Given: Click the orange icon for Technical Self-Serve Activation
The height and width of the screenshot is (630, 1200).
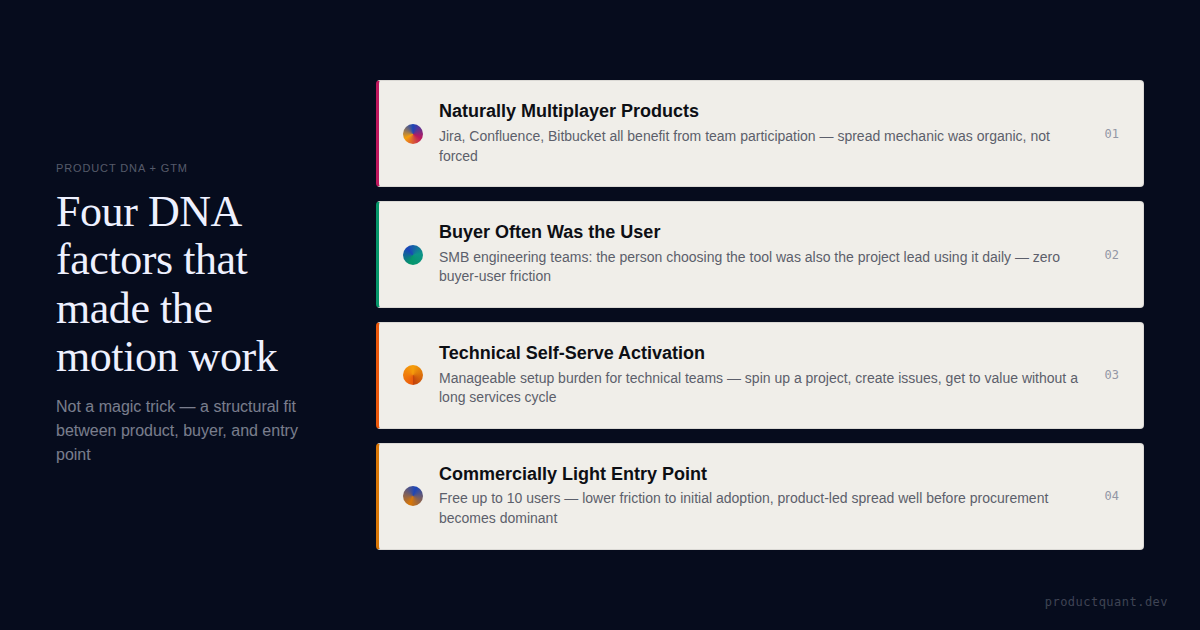Looking at the screenshot, I should click(x=413, y=375).
